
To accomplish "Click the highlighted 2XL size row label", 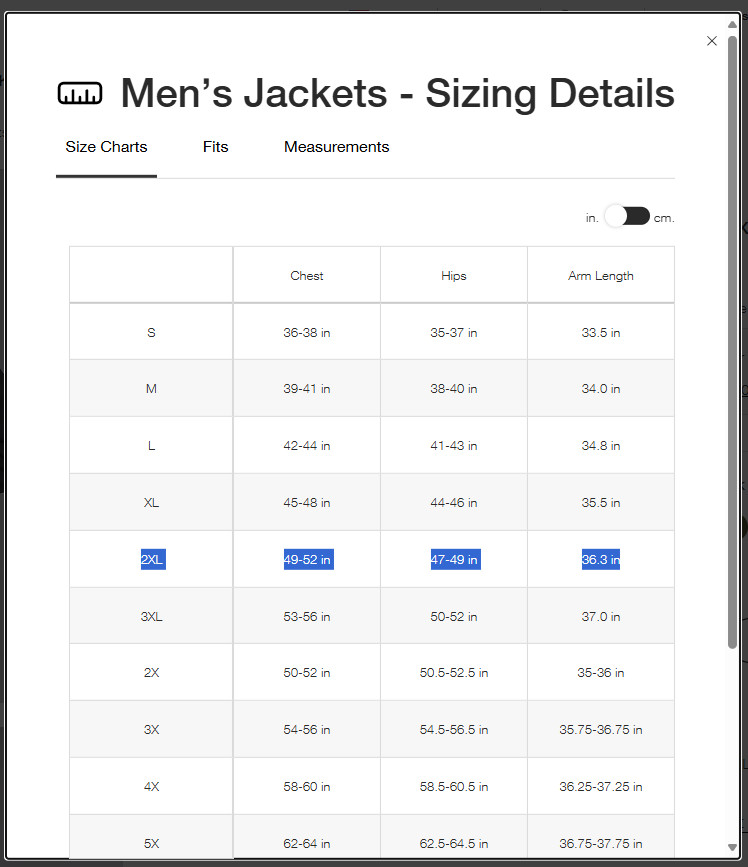I will 152,560.
